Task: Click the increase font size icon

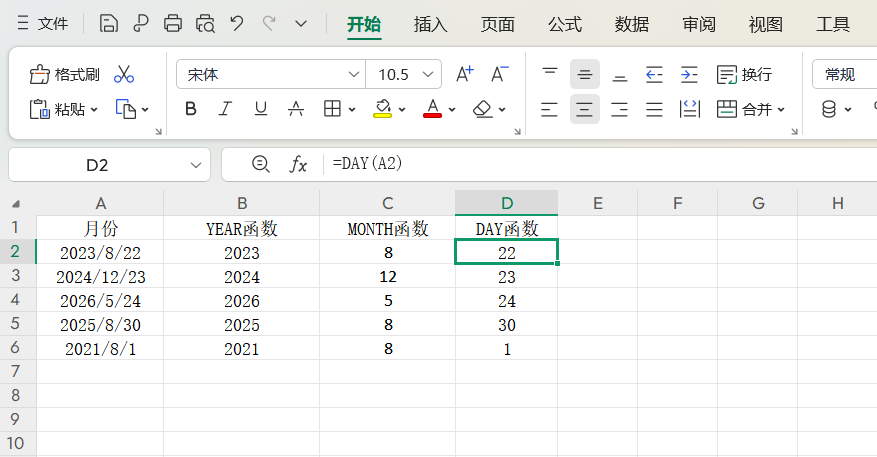Action: click(464, 74)
